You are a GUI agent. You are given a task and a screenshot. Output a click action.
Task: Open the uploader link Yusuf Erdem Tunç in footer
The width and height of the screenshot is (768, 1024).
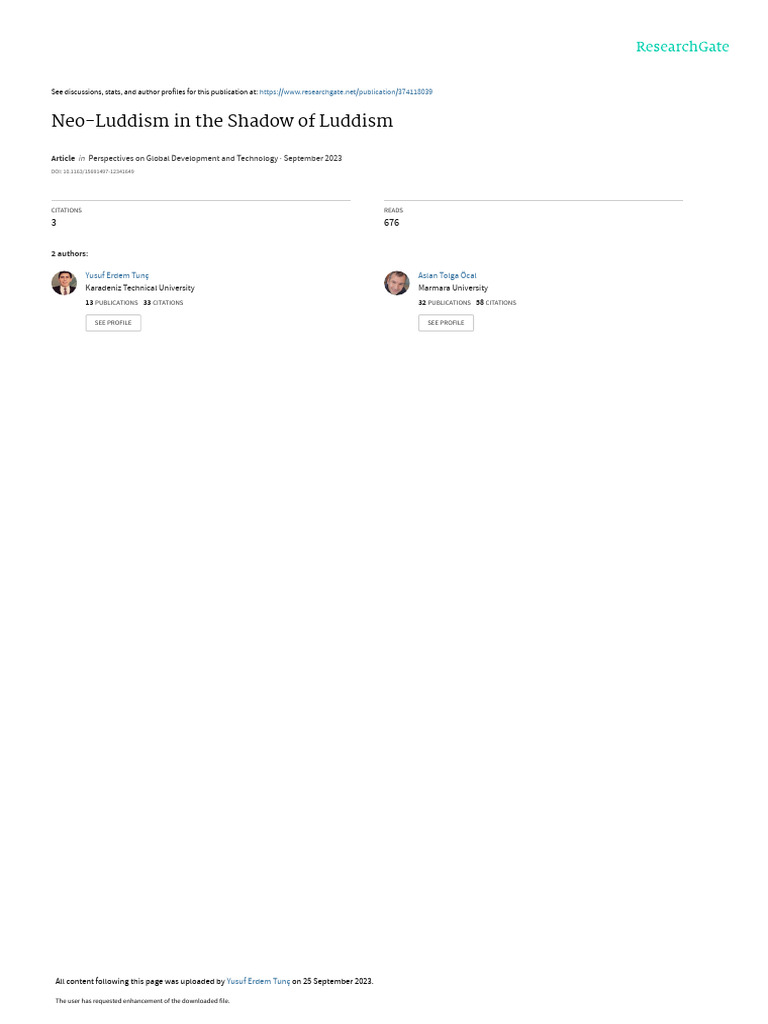coord(258,981)
